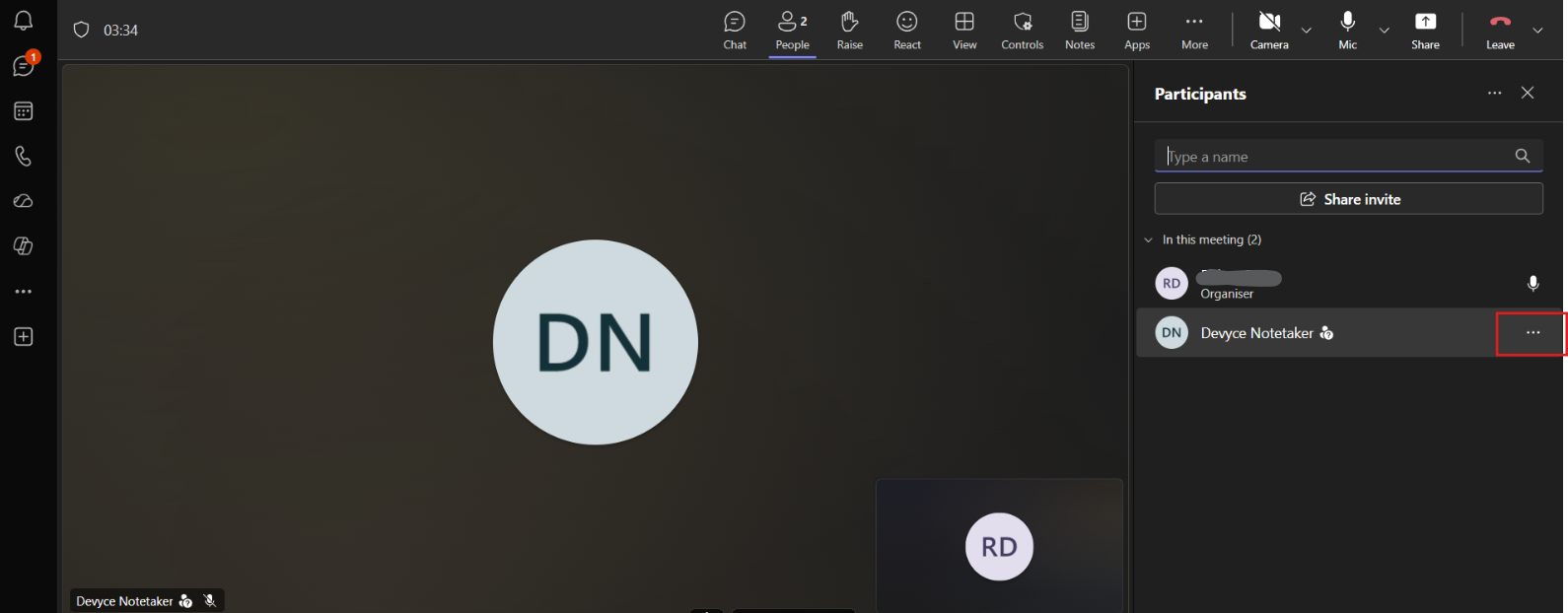The image size is (1568, 613).
Task: Click the RD avatar in the participants list
Action: tap(1172, 284)
